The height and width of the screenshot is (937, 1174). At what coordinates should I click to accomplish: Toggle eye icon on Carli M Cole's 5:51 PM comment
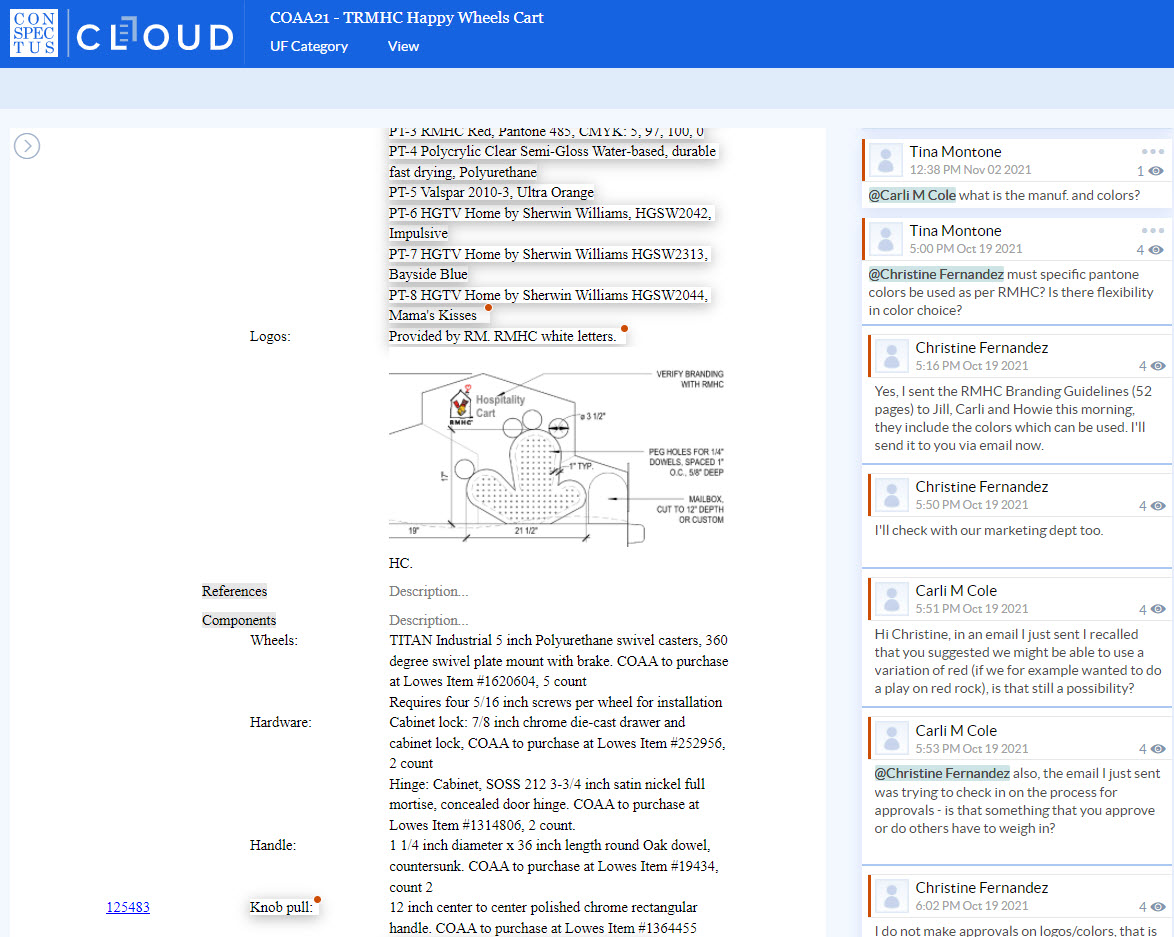(x=1158, y=609)
